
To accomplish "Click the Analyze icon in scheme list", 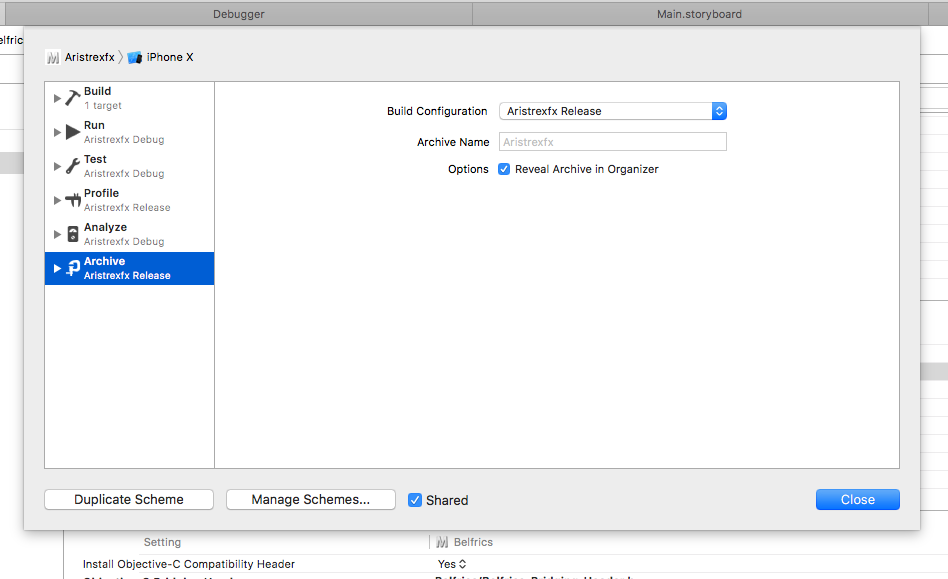I will (x=73, y=234).
